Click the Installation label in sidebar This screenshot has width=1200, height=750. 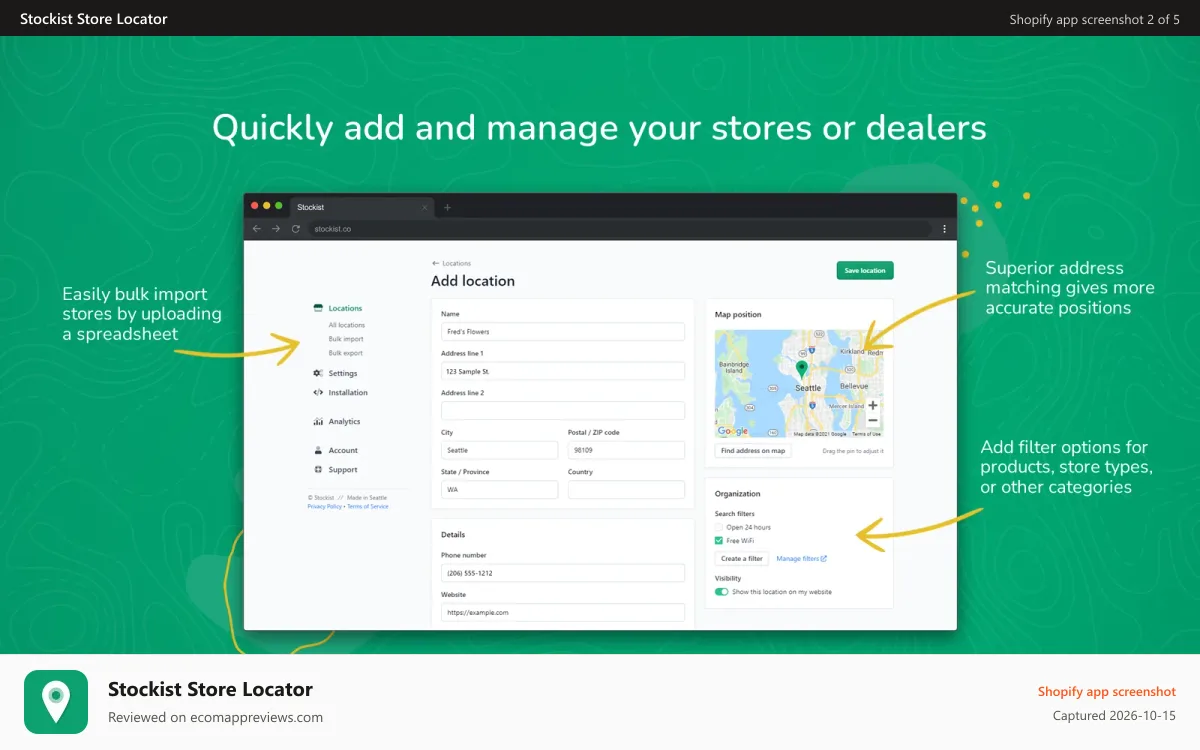coord(348,393)
